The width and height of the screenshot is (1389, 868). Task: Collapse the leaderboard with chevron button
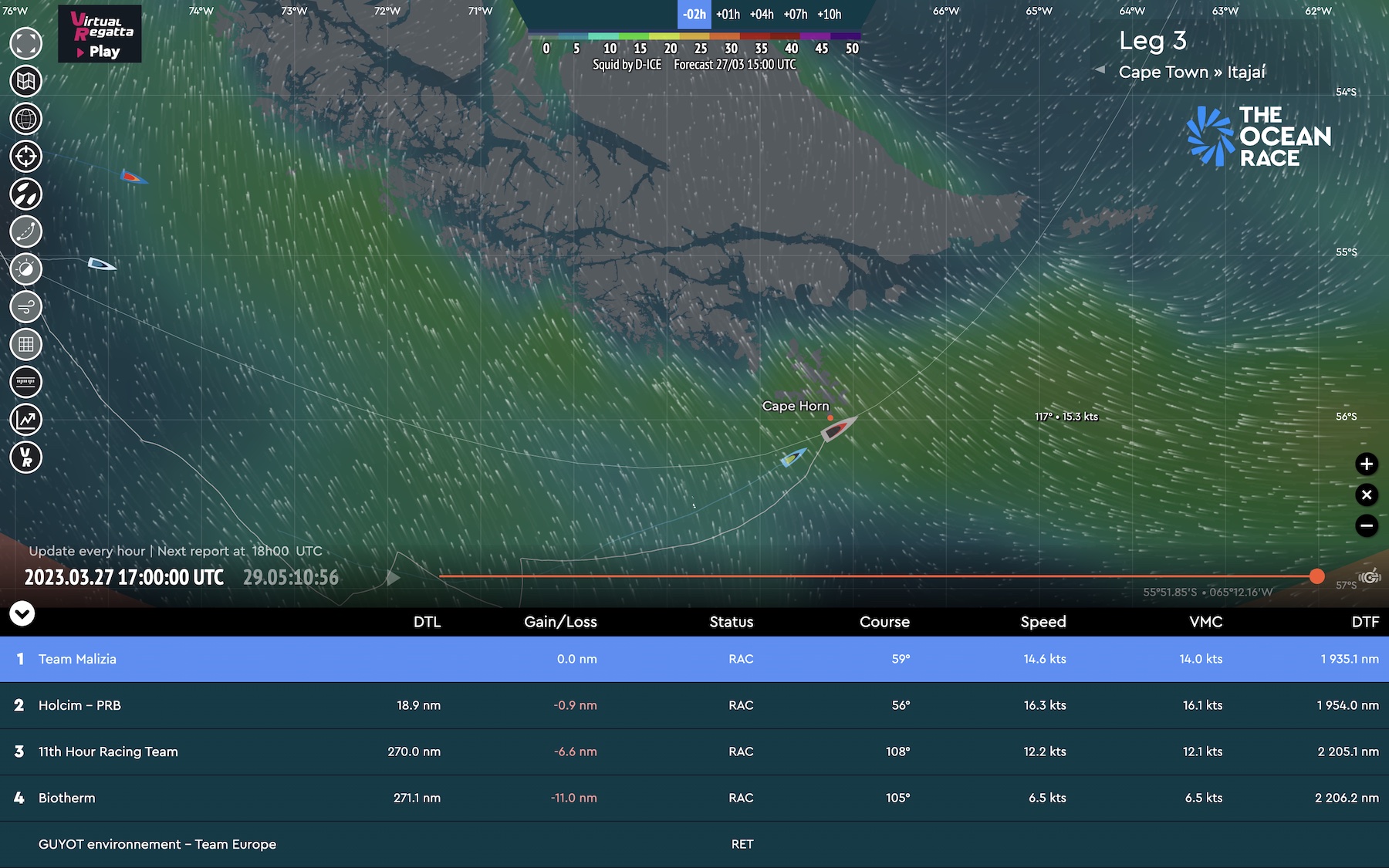pos(22,614)
